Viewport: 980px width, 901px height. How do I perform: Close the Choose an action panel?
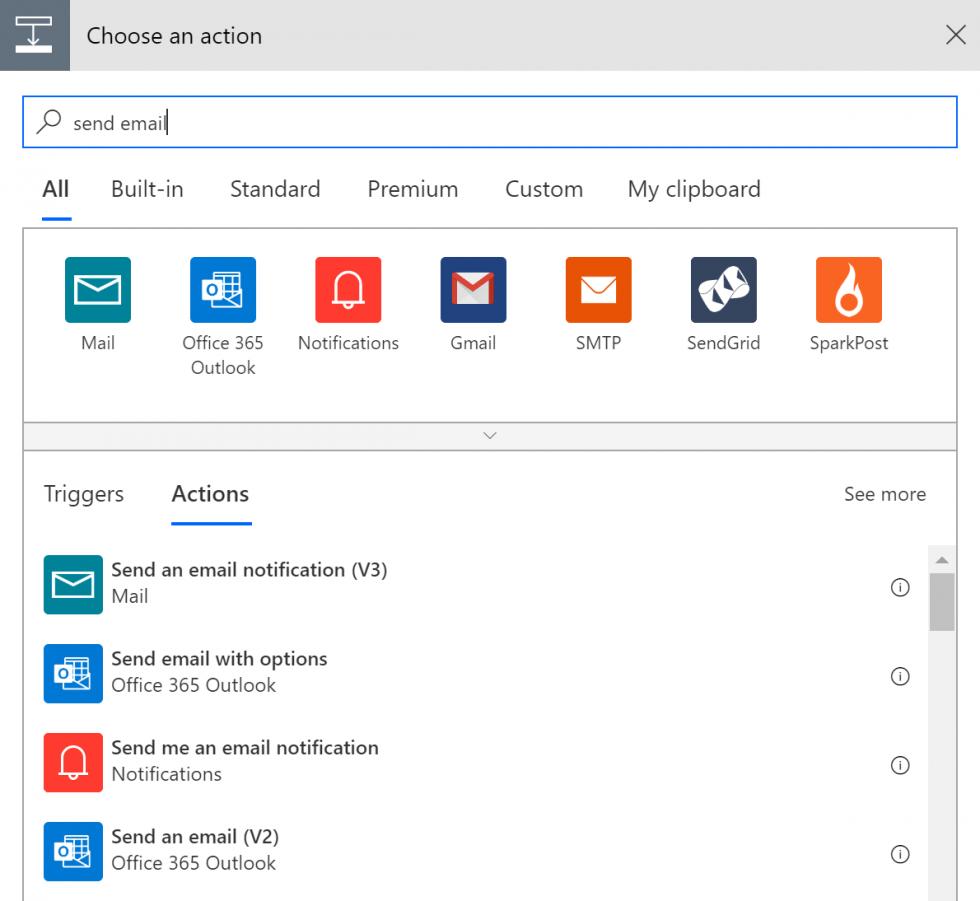pos(956,35)
